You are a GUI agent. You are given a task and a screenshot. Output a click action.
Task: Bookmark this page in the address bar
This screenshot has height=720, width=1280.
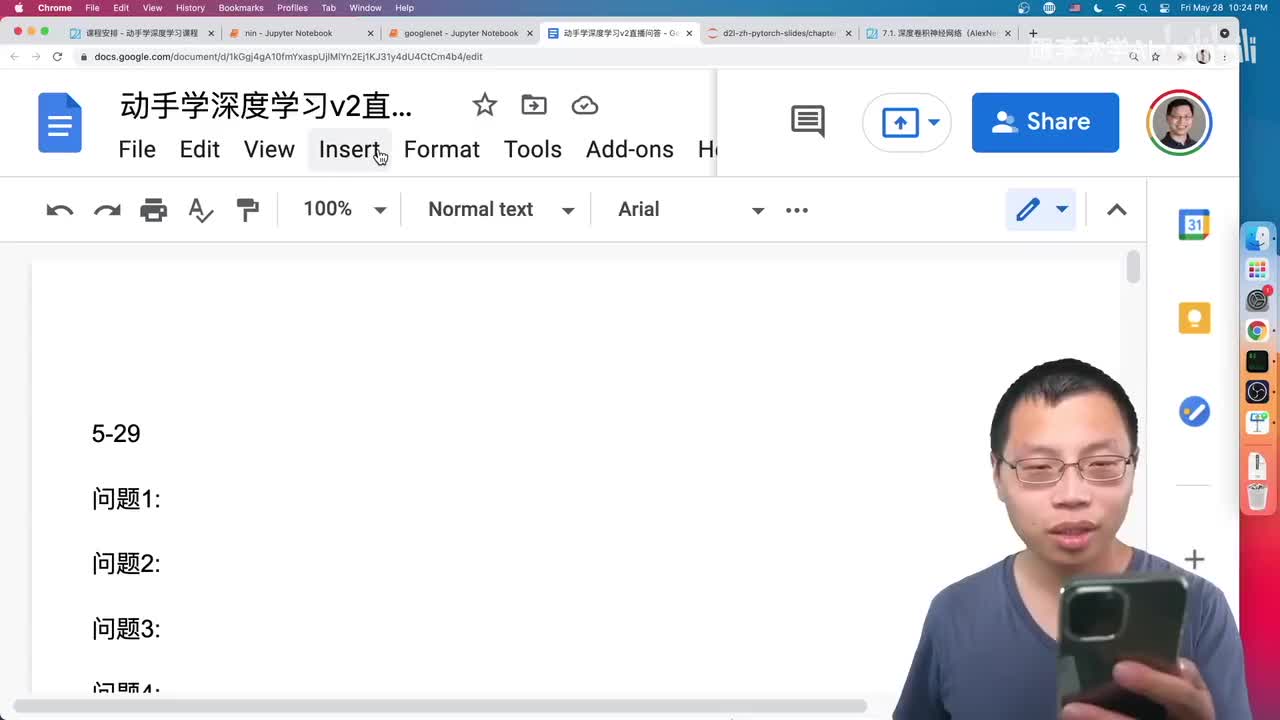pyautogui.click(x=1155, y=57)
